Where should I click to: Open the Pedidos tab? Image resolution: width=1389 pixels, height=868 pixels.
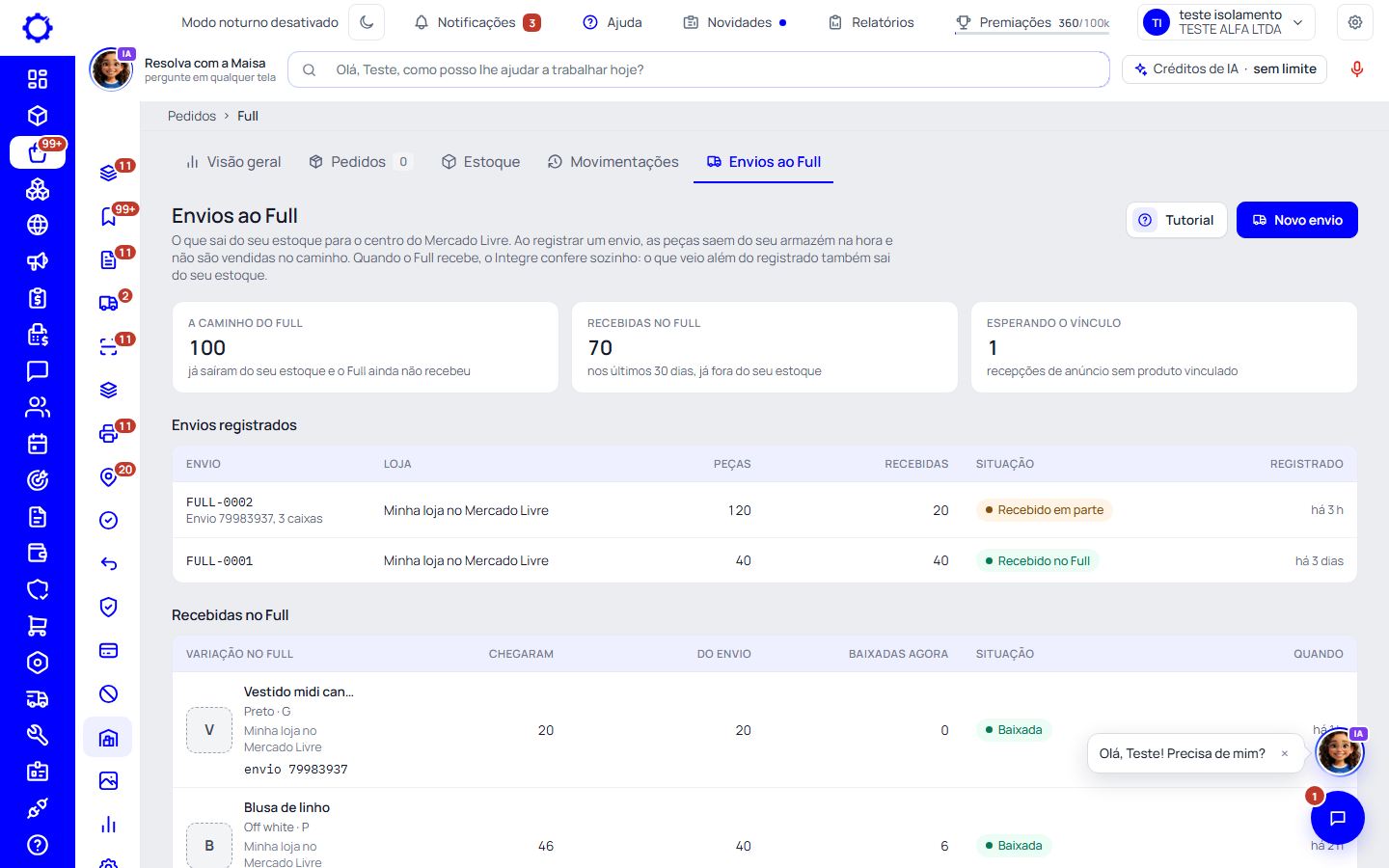click(x=359, y=162)
